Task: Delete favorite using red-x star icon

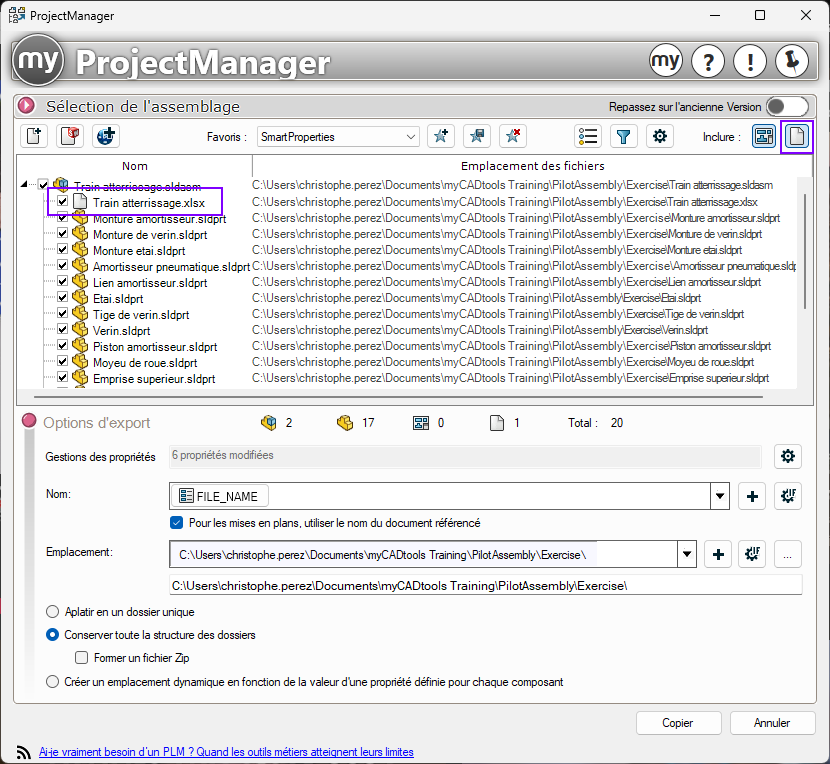Action: point(511,137)
